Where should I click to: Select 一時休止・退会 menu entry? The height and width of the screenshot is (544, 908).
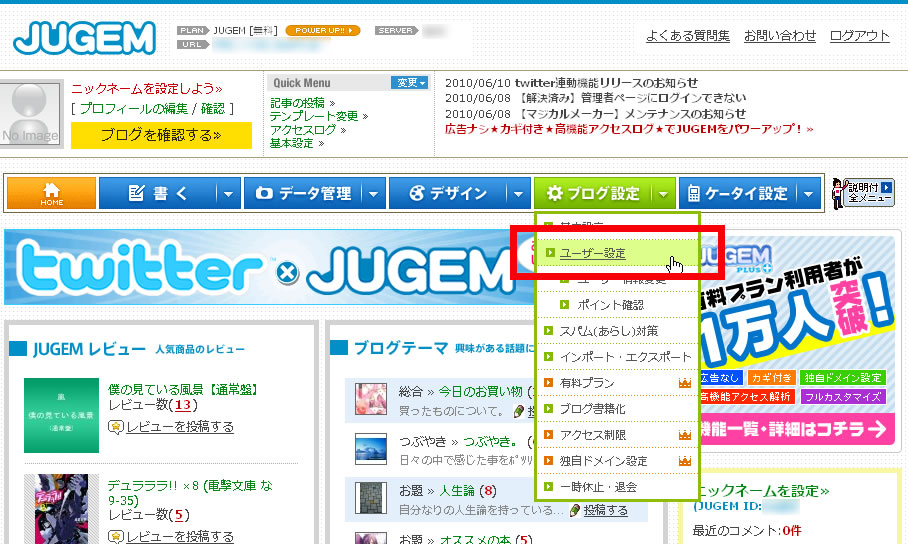point(598,487)
